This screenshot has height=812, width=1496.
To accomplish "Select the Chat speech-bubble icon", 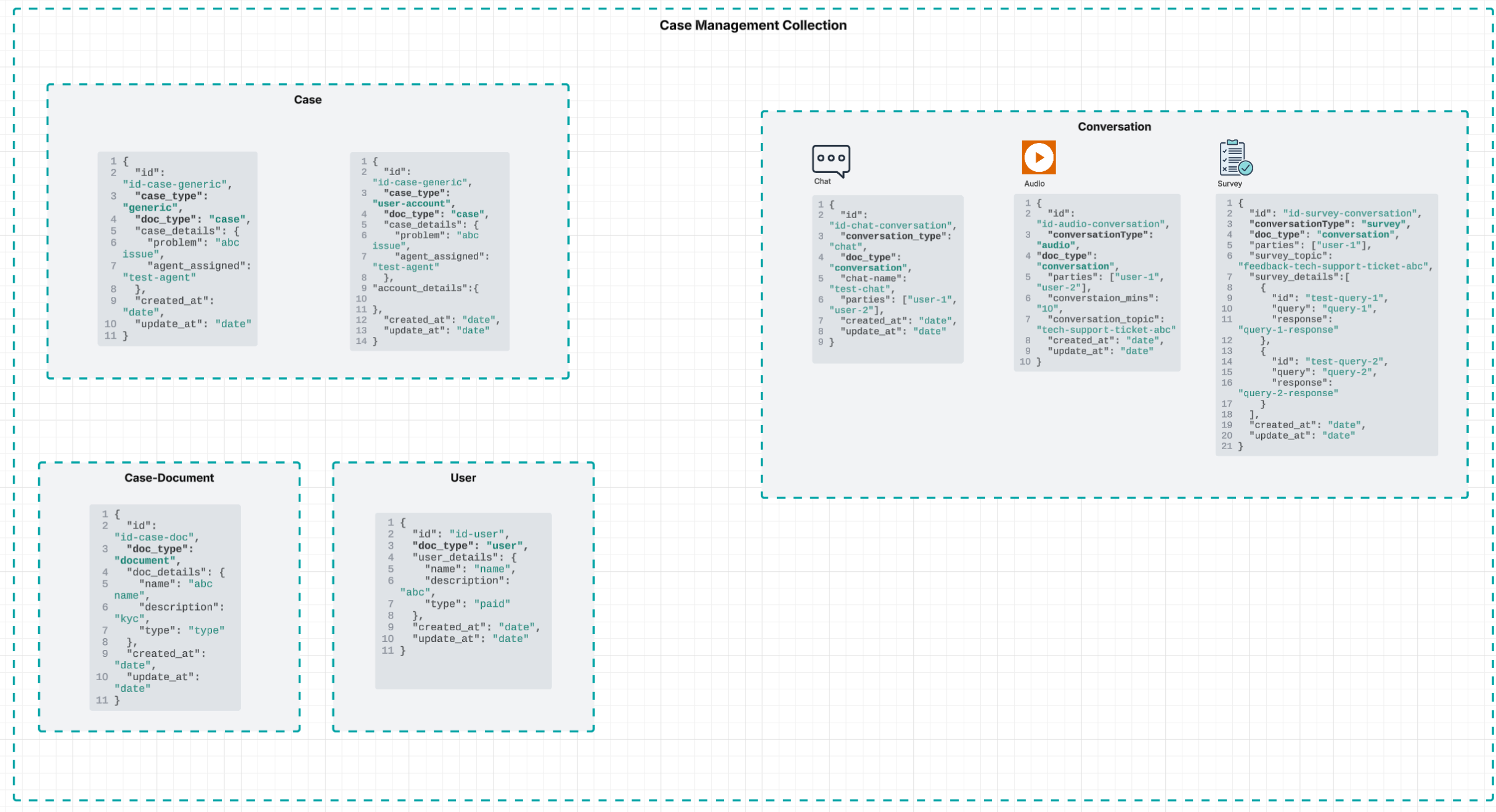I will coord(831,161).
